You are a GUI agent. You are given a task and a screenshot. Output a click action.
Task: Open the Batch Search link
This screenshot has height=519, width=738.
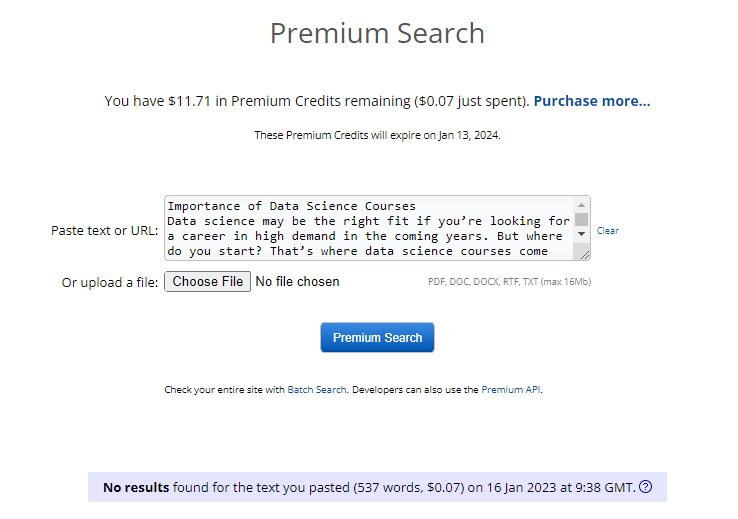click(317, 390)
